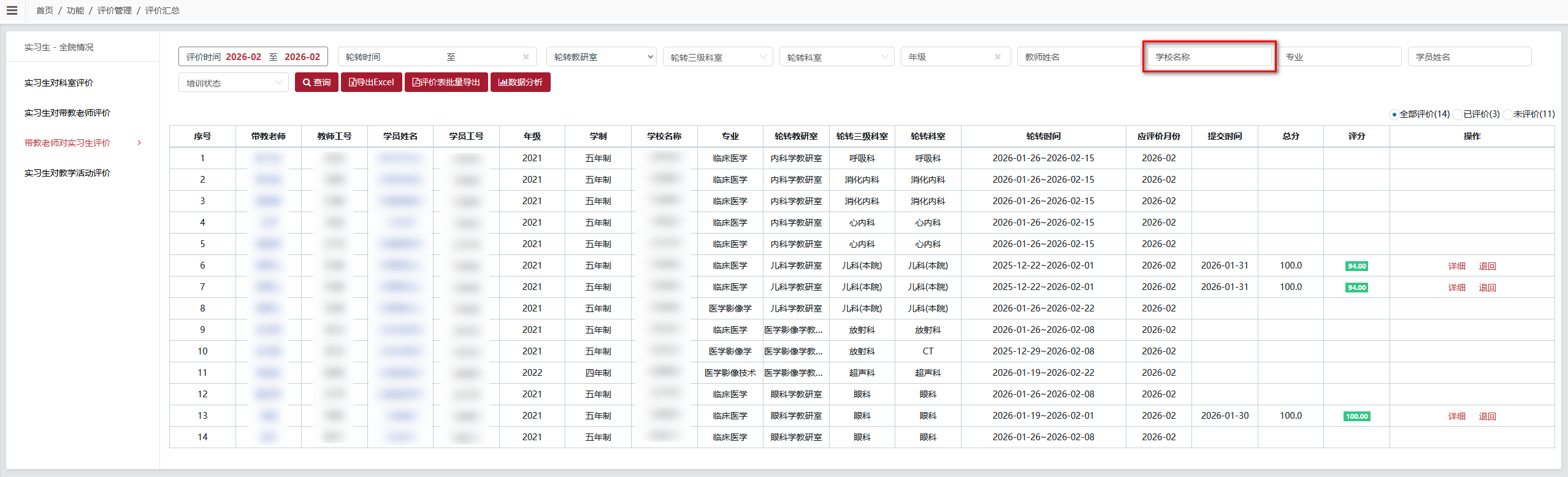Click the 评价表批量导出 button
Screen dimensions: 1568x477
(x=446, y=82)
